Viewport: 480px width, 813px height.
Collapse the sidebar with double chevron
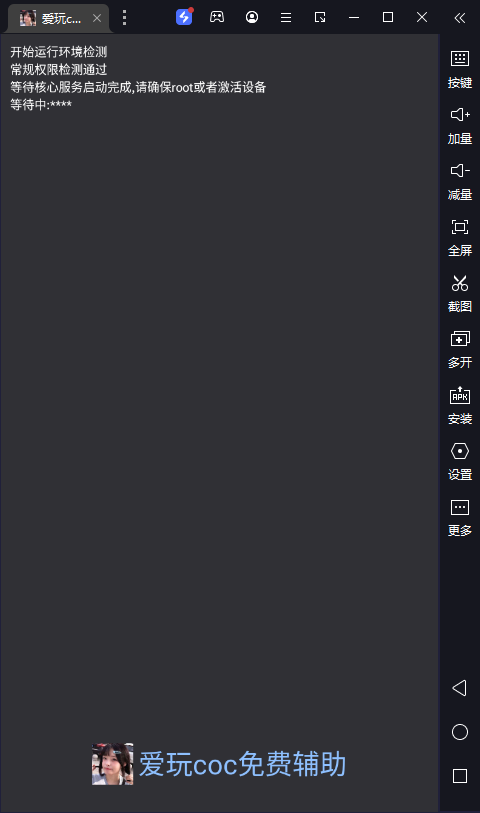pyautogui.click(x=460, y=18)
